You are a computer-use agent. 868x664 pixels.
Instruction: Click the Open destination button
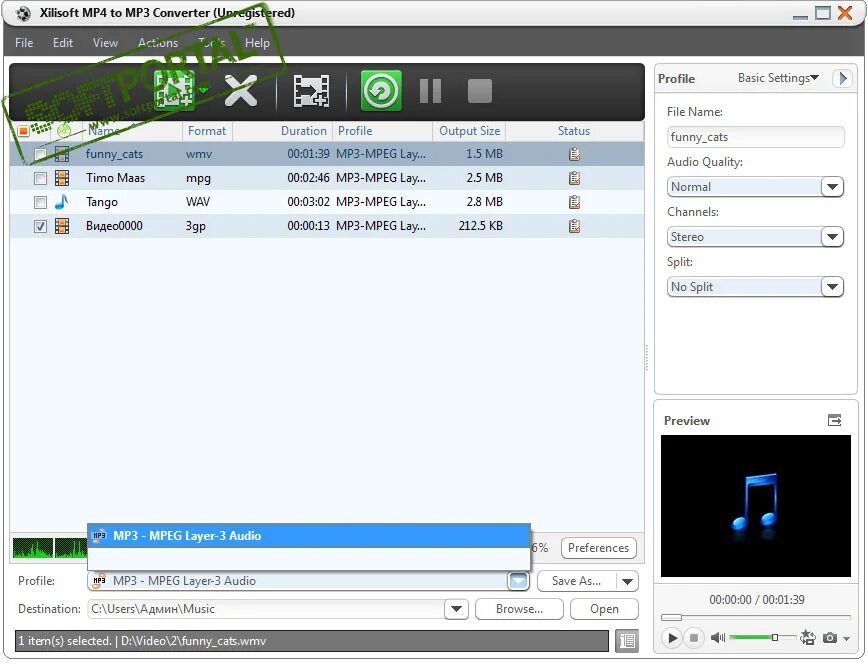point(604,609)
